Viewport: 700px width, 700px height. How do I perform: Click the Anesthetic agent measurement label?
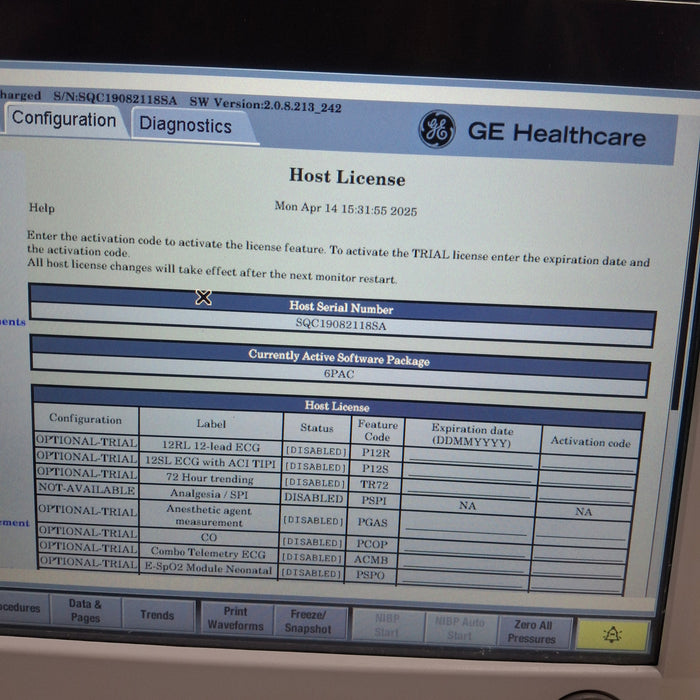pos(209,516)
